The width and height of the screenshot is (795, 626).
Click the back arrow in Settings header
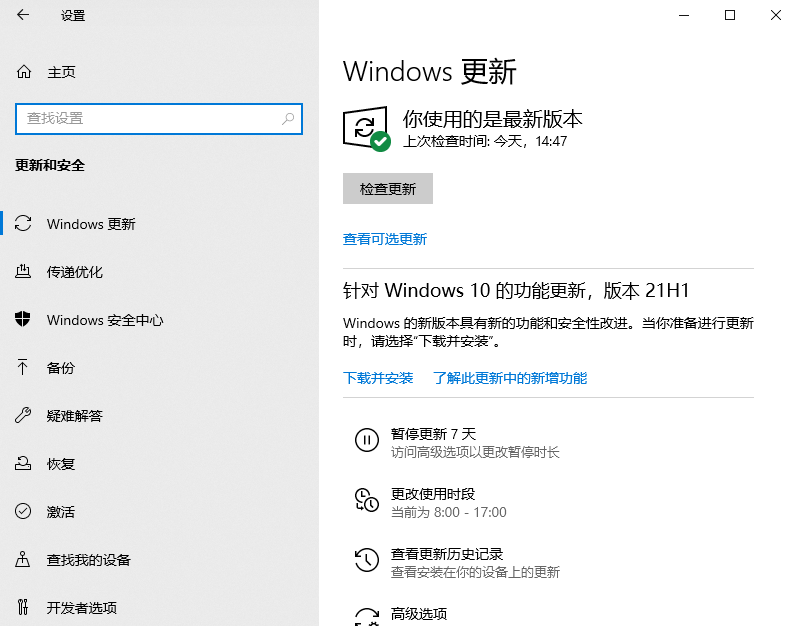click(x=23, y=15)
